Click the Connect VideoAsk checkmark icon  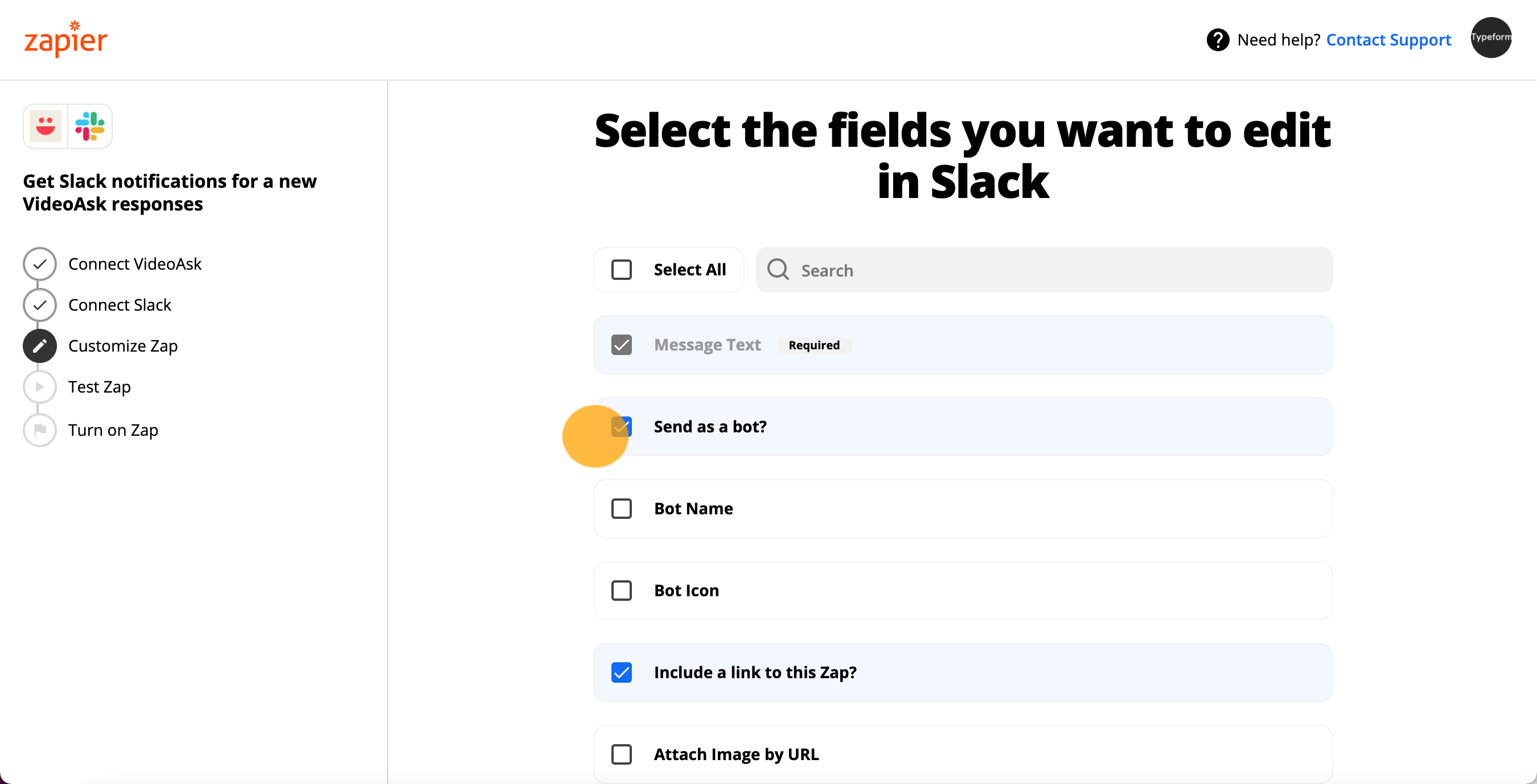(39, 264)
